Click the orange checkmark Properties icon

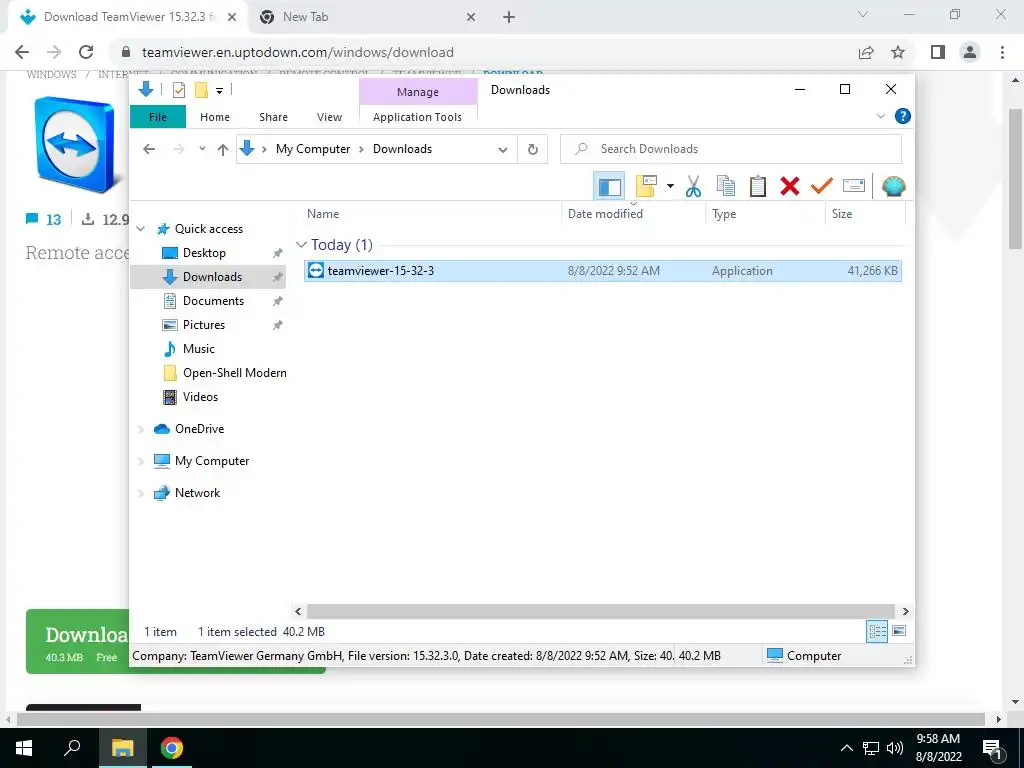click(x=822, y=186)
